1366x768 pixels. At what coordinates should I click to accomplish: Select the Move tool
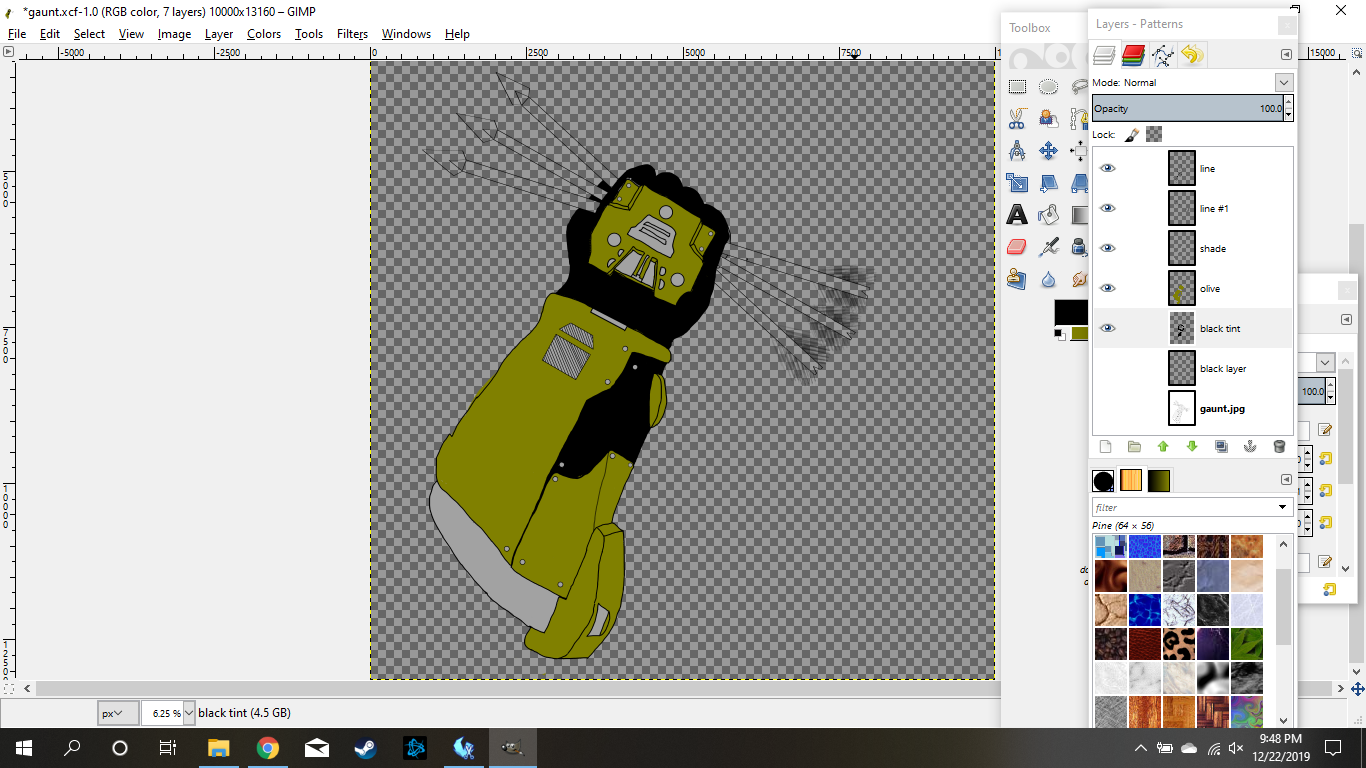point(1048,151)
